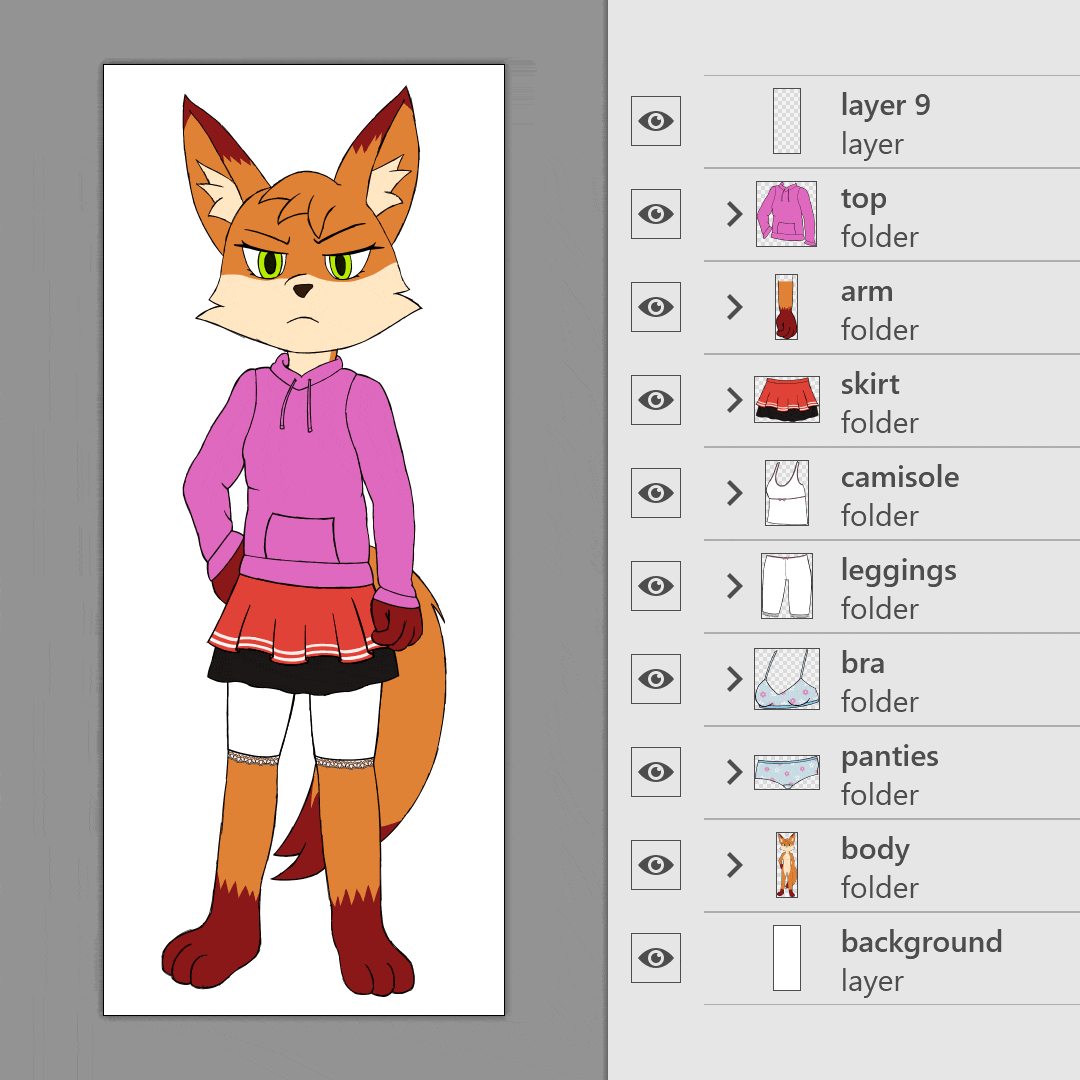
Task: Expand the top folder chevron
Action: [x=734, y=214]
